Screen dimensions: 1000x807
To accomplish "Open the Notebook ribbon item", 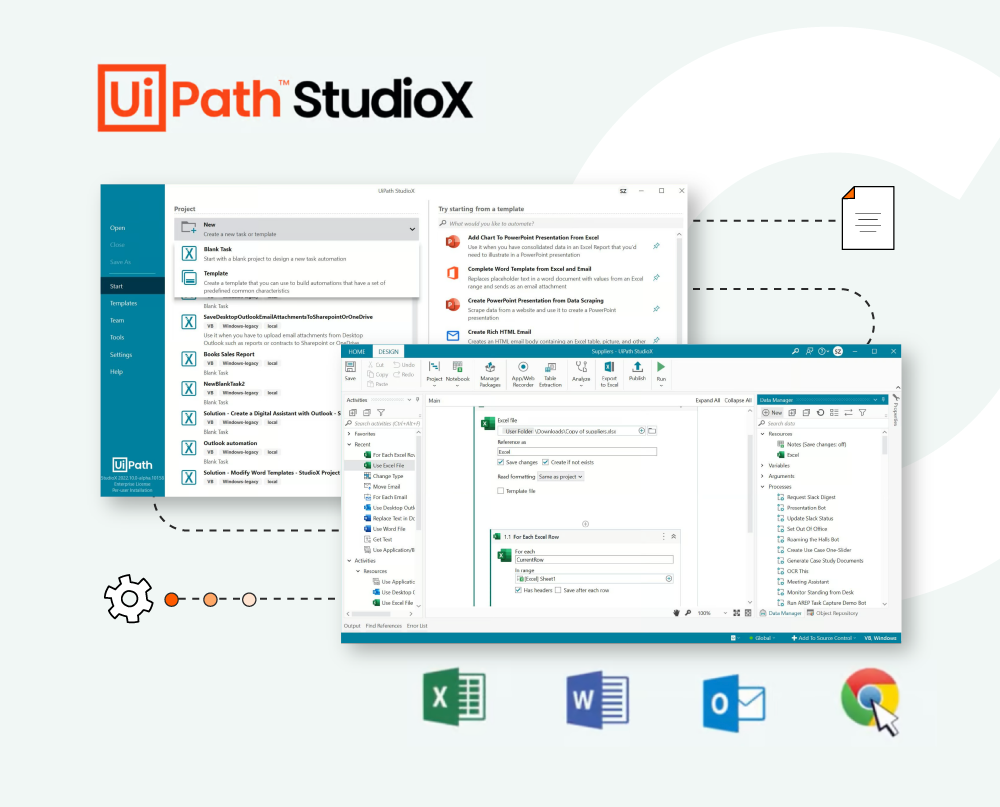I will click(x=458, y=371).
